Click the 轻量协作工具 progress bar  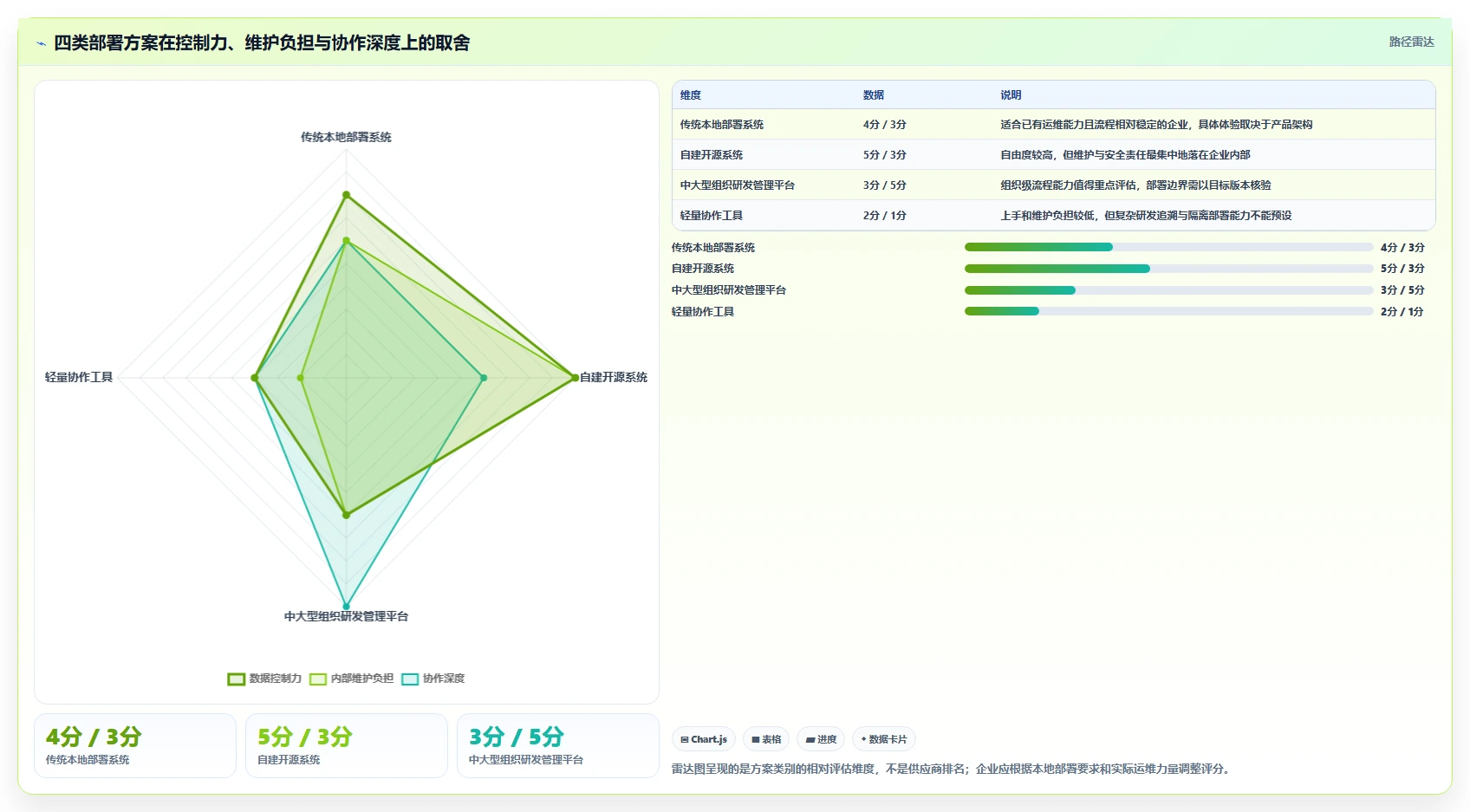1168,311
